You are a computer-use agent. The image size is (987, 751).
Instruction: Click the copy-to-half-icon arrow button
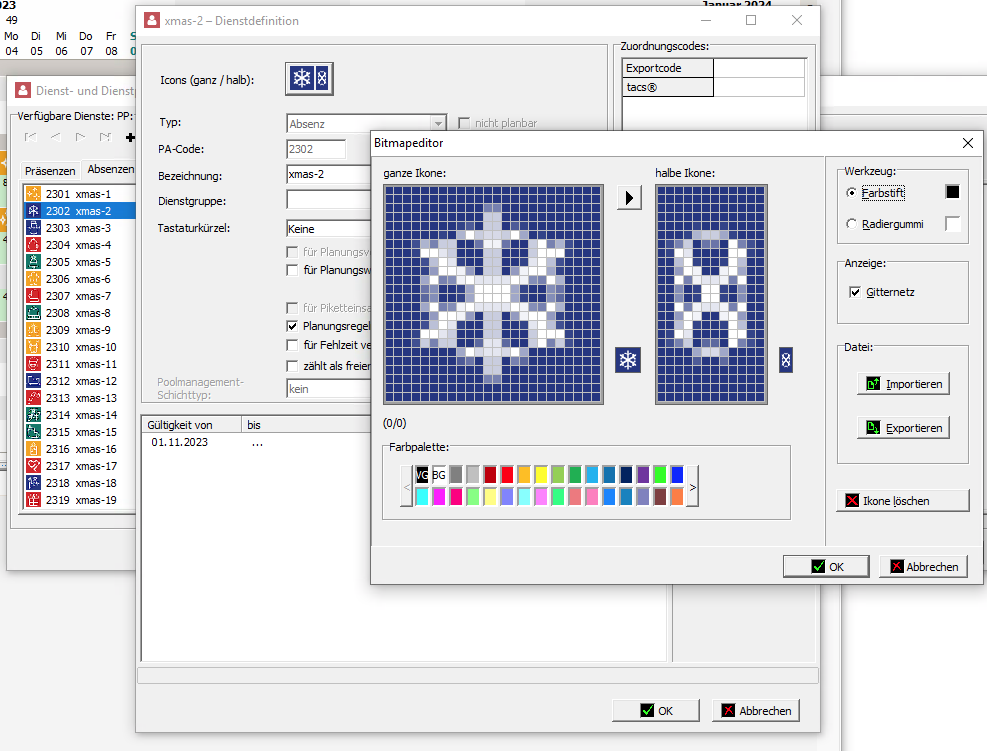628,197
